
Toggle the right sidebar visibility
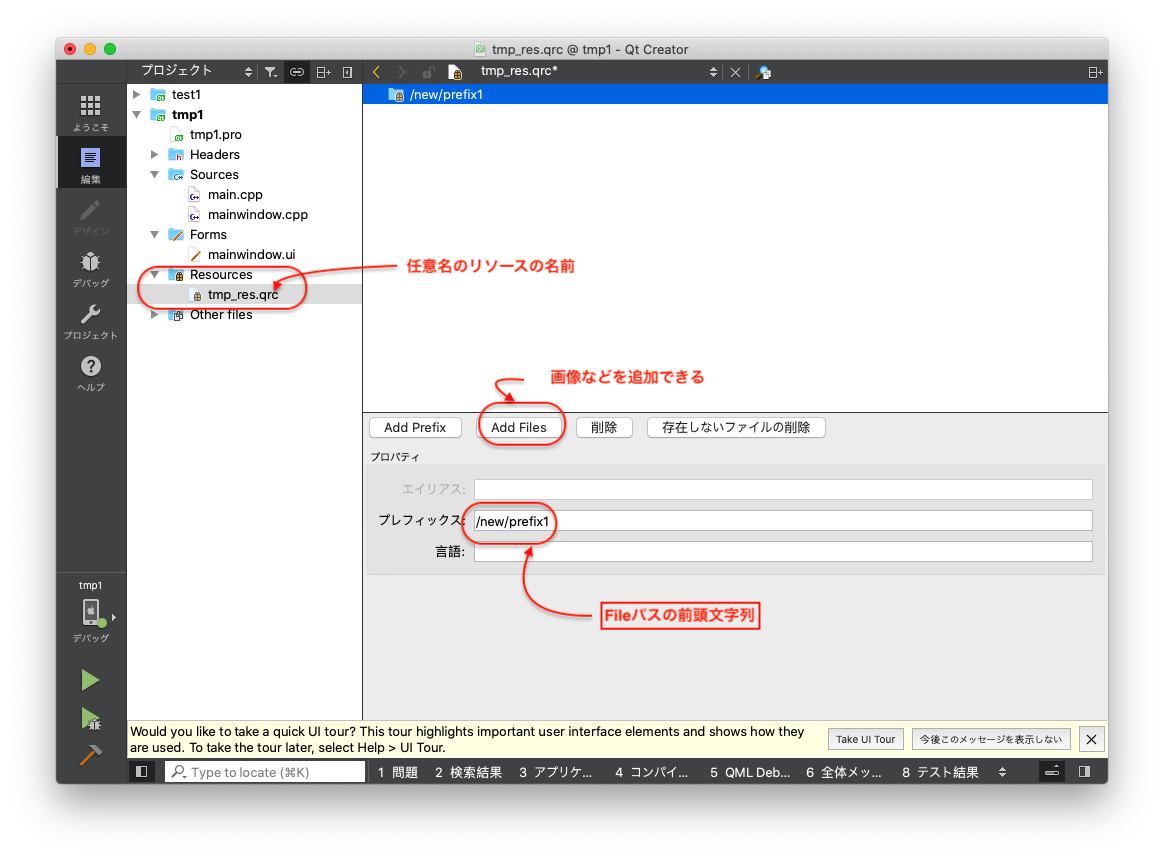(1085, 772)
